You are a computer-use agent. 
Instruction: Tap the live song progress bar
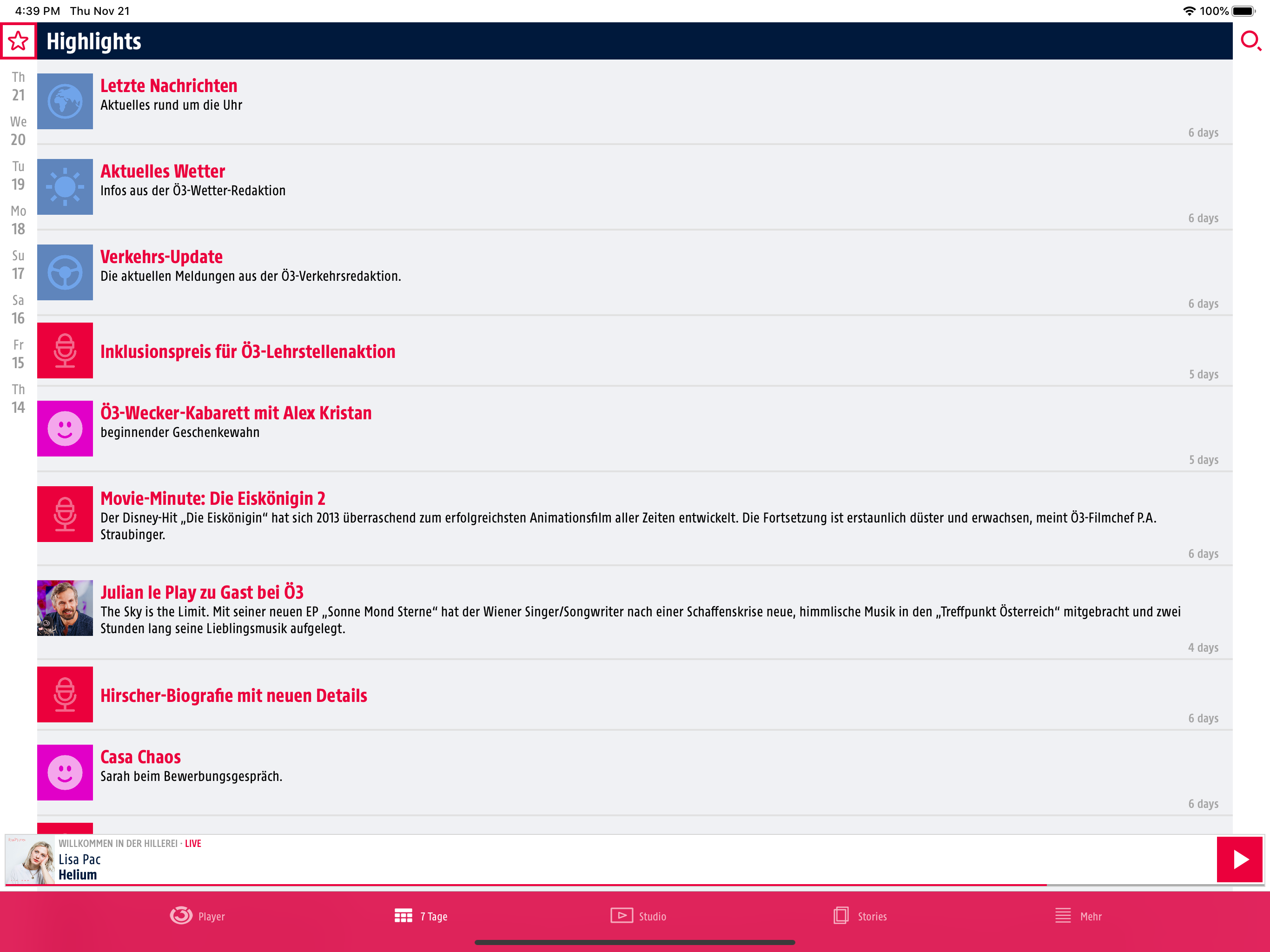[x=635, y=885]
